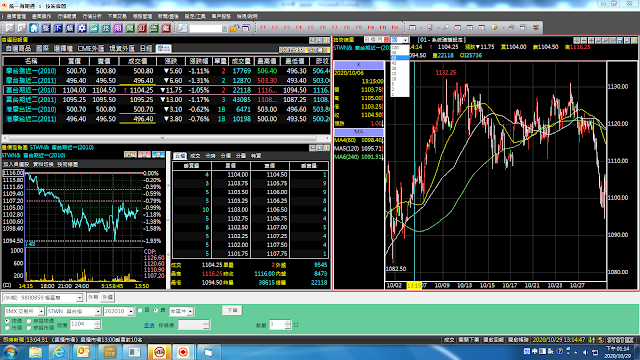640x360 pixels.
Task: Click the F12 shortcut button
Action: pos(395,27)
